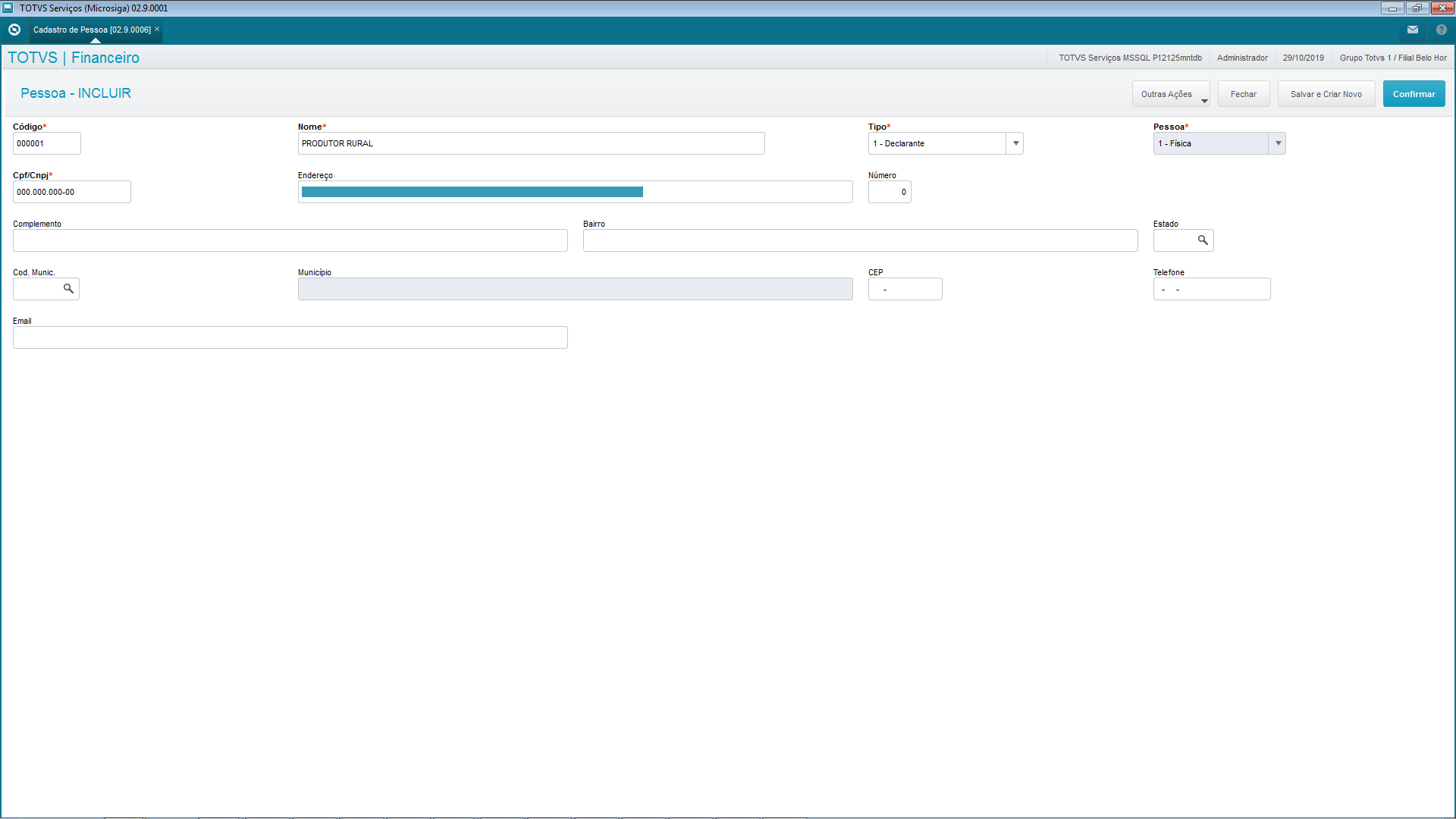Image resolution: width=1456 pixels, height=819 pixels.
Task: Open the Estado field search magnifier
Action: point(1203,240)
